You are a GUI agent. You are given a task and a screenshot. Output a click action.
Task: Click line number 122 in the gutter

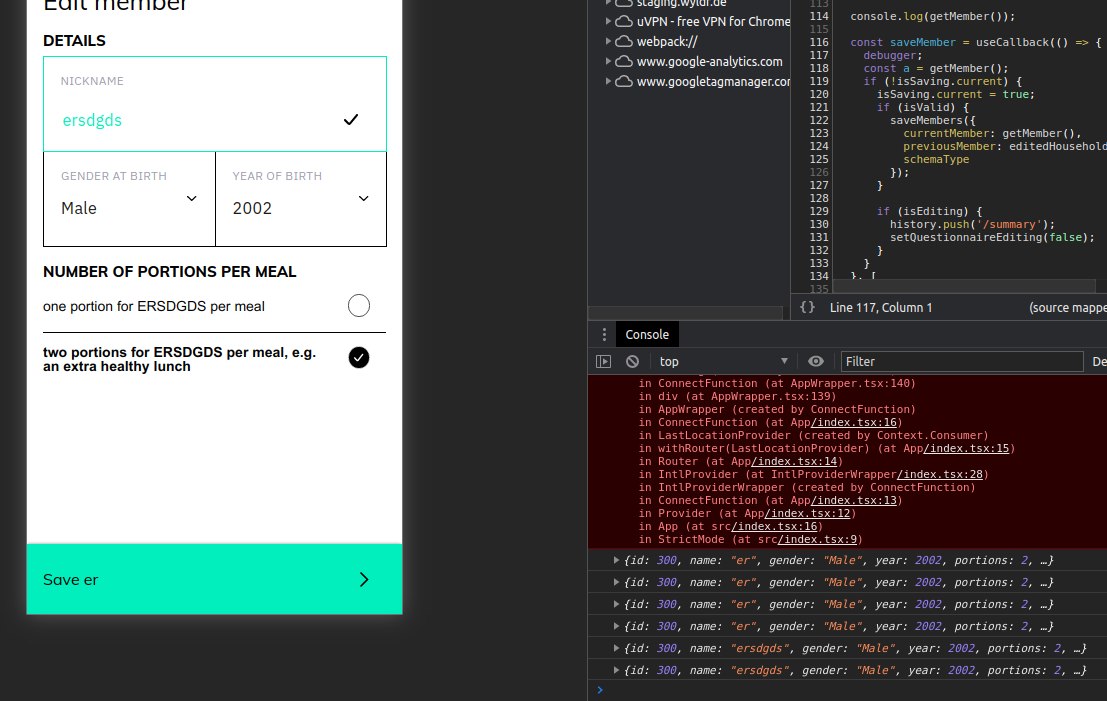pos(819,120)
